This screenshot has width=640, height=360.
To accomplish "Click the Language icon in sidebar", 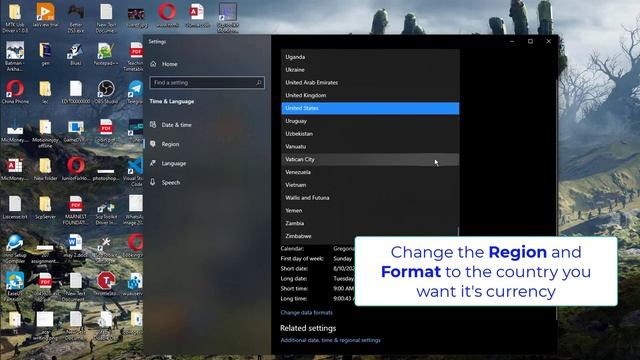I will click(153, 163).
